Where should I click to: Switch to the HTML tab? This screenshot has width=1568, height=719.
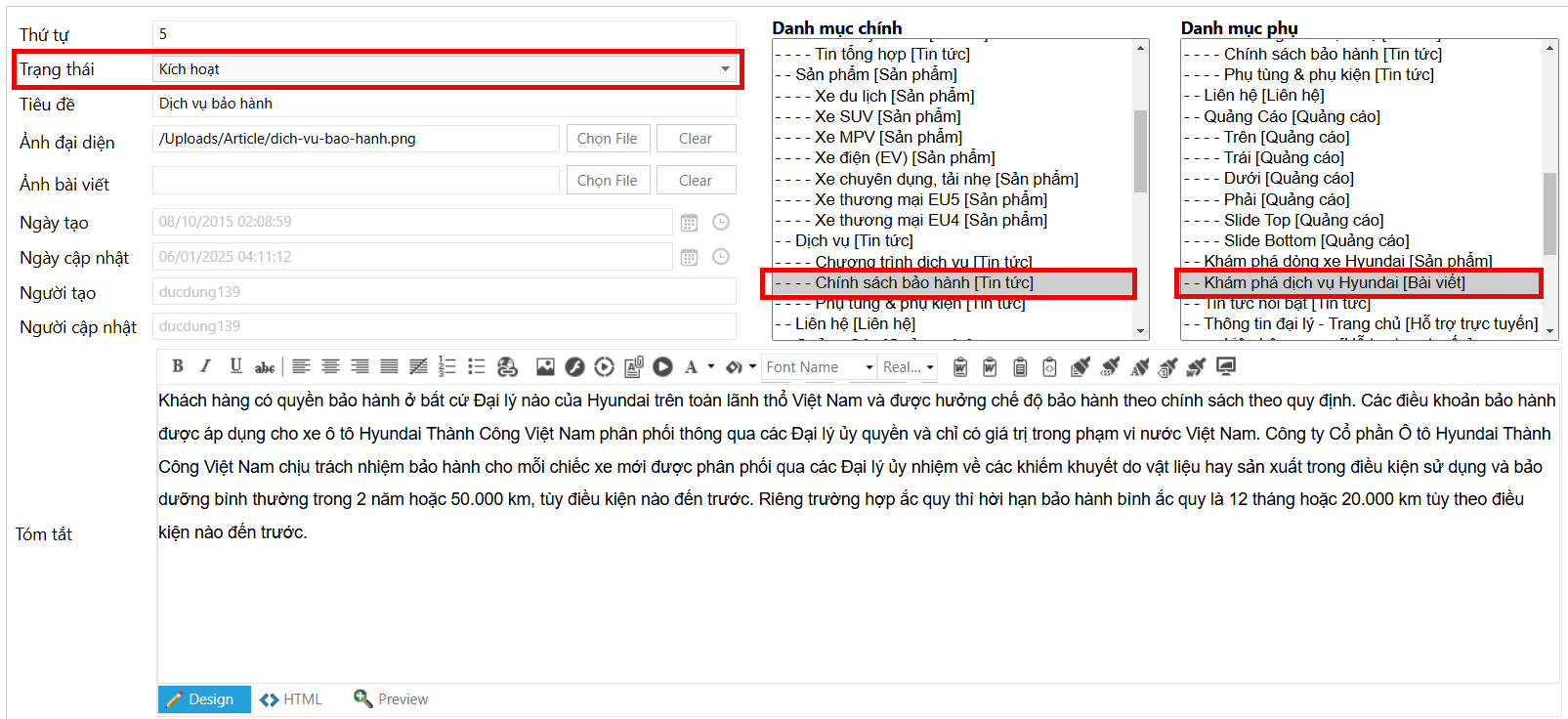pyautogui.click(x=291, y=699)
